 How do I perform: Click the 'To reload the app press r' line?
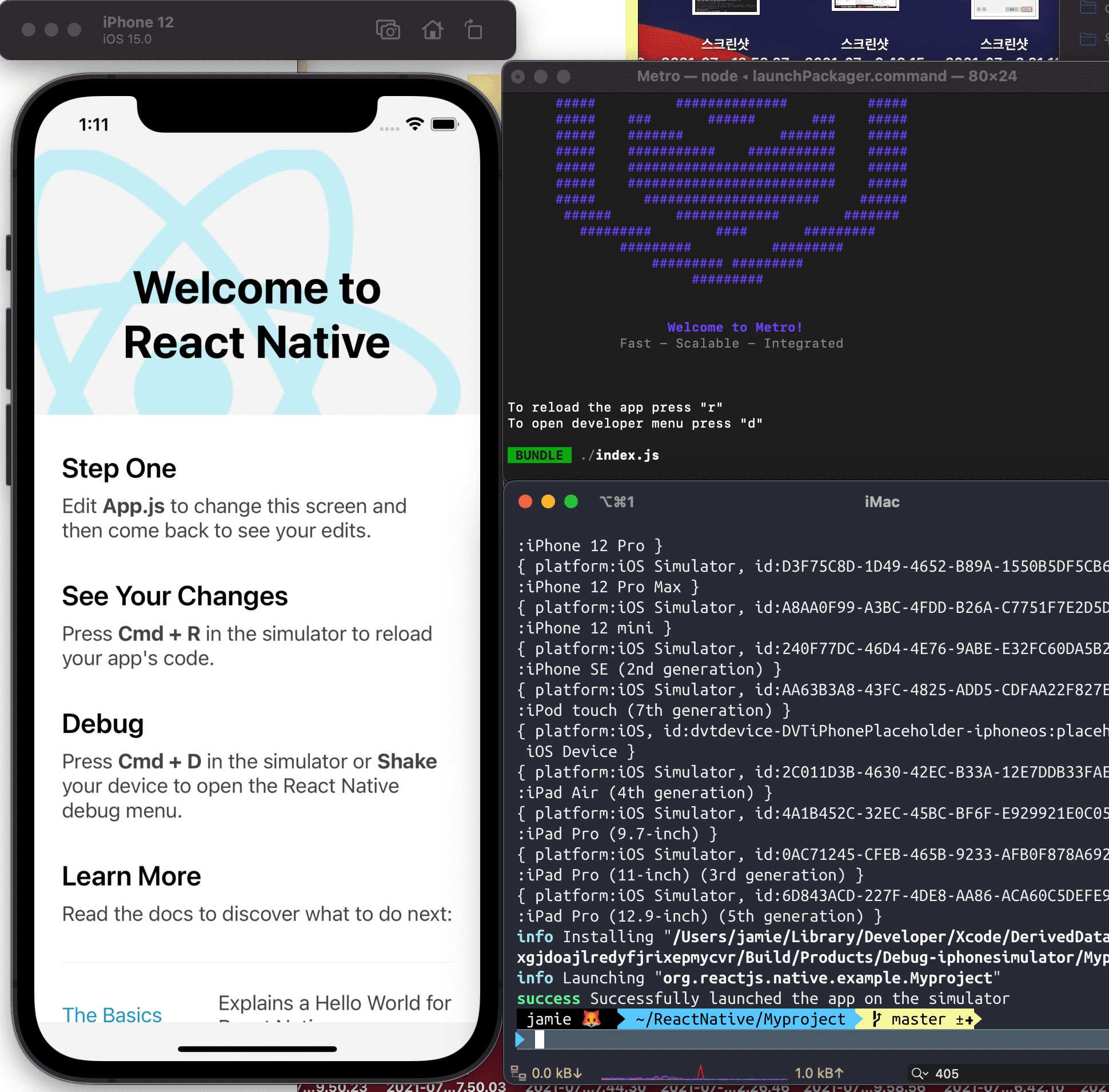point(615,407)
